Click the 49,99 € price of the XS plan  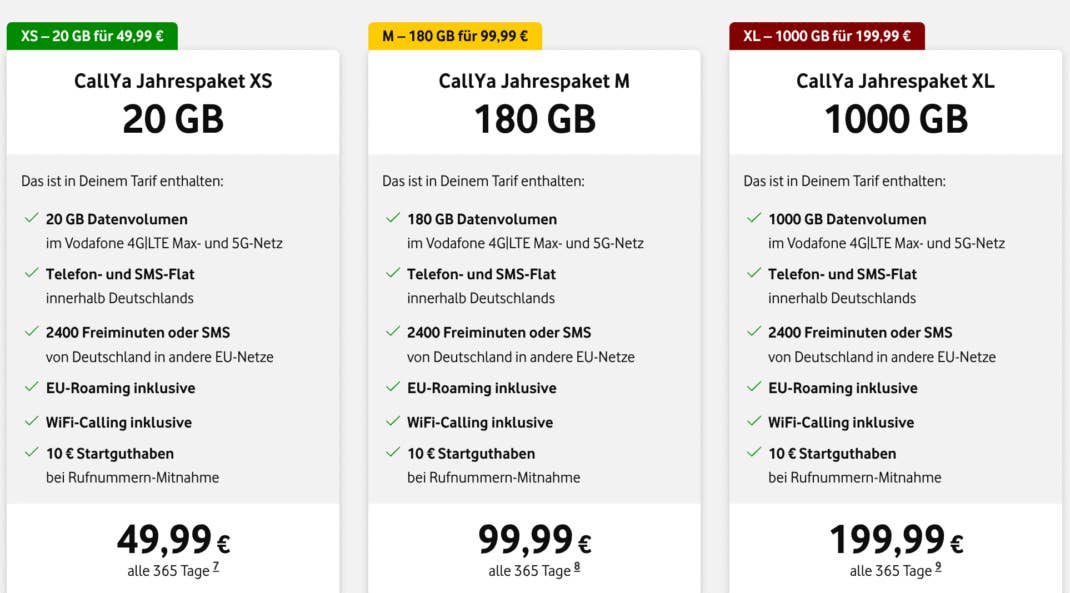coord(173,540)
